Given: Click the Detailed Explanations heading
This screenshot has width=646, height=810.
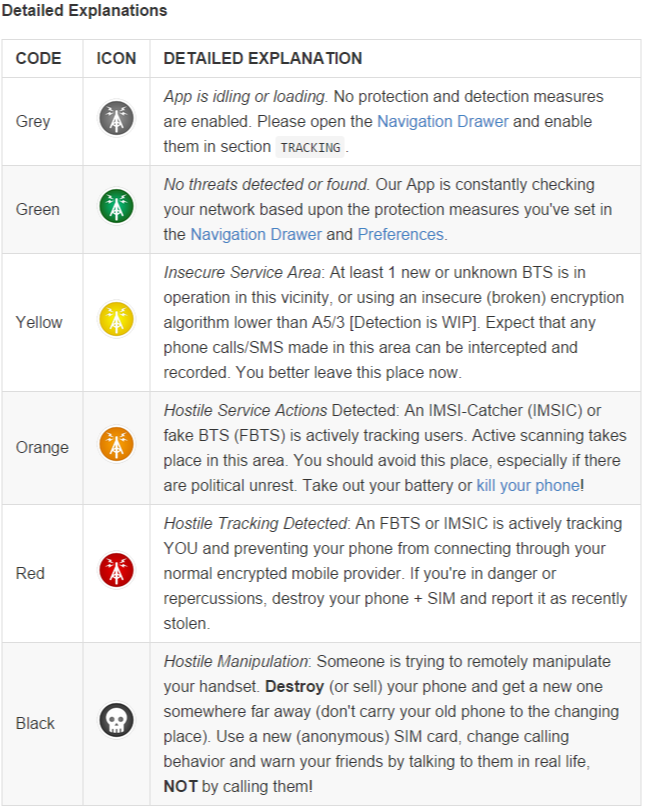Looking at the screenshot, I should 85,11.
